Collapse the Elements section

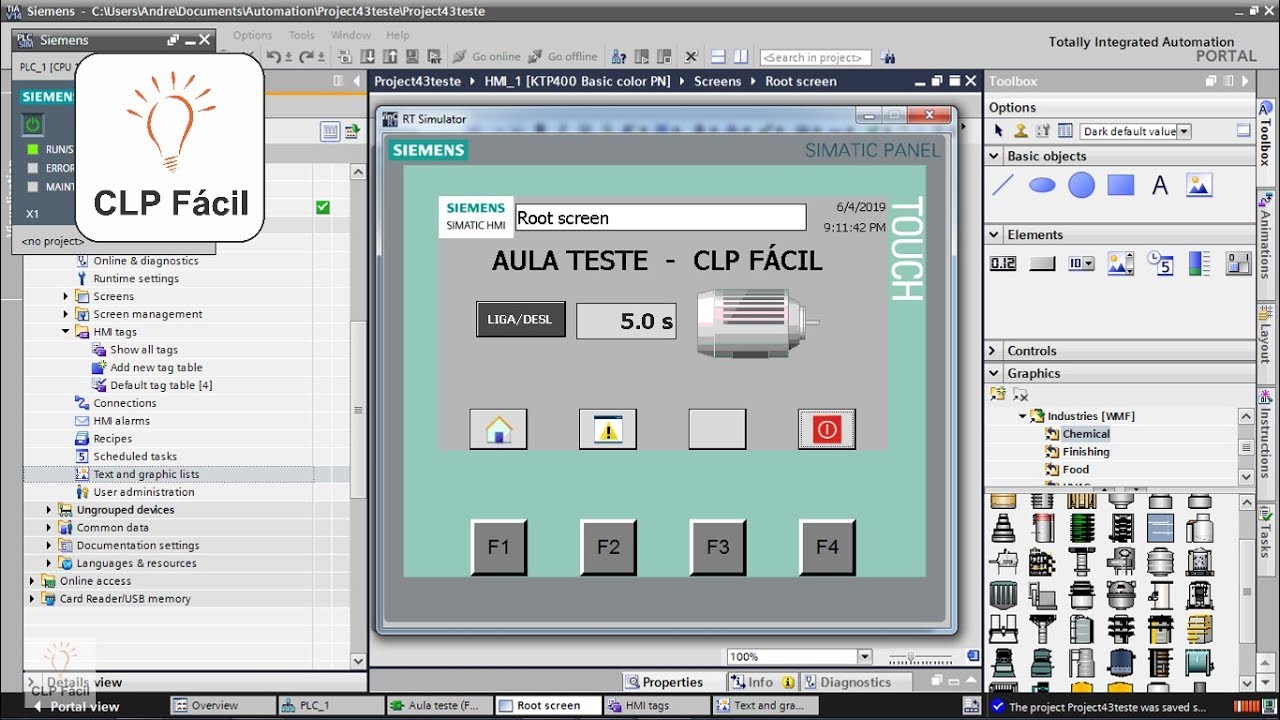[994, 235]
